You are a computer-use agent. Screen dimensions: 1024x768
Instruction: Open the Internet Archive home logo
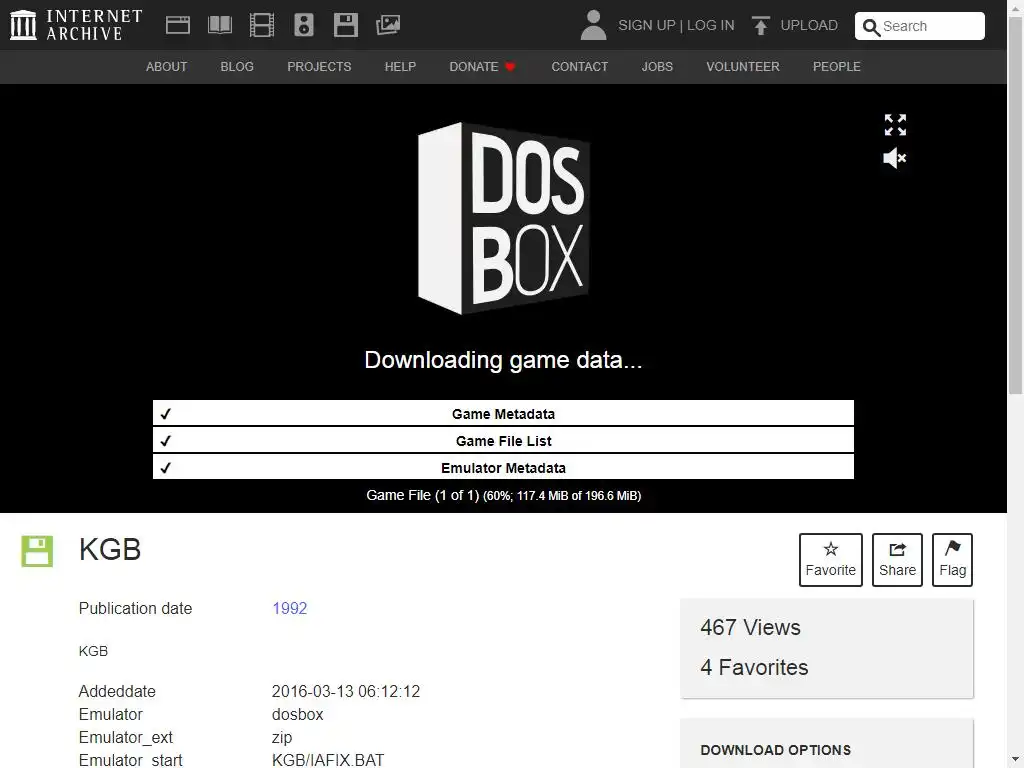point(76,25)
